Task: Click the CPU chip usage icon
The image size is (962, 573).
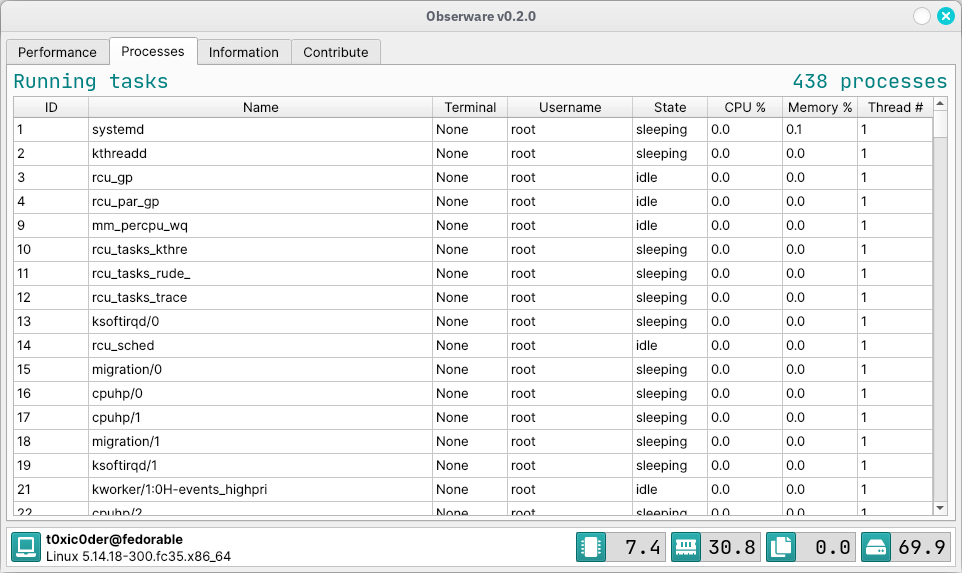Action: coord(591,547)
